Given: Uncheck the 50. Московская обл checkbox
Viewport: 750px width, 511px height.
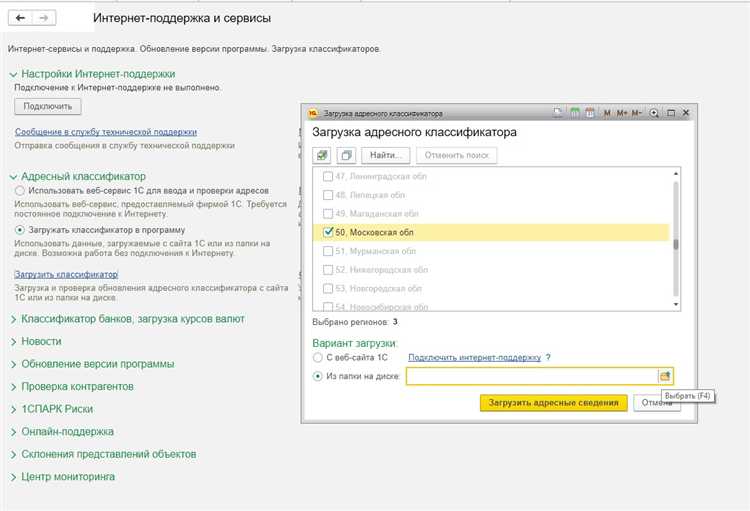Looking at the screenshot, I should [x=328, y=232].
